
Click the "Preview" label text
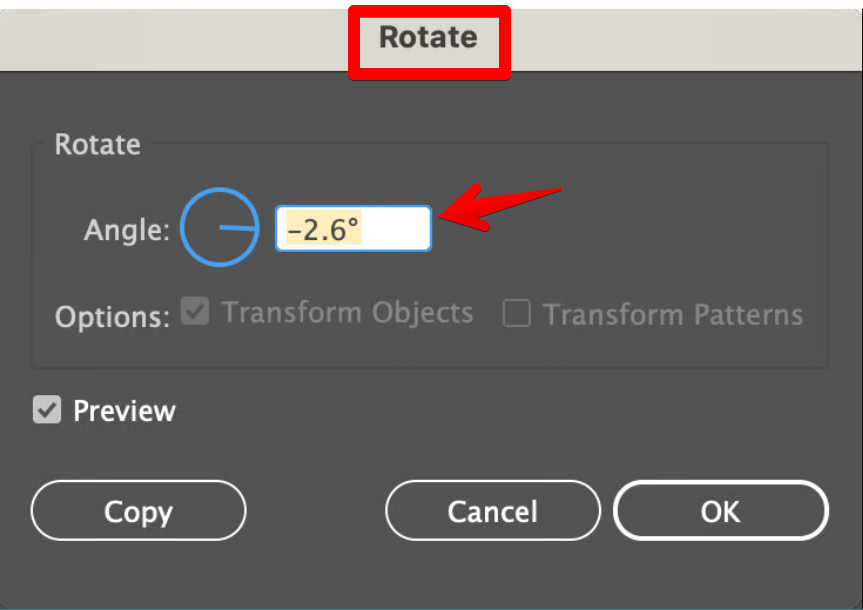(x=124, y=411)
